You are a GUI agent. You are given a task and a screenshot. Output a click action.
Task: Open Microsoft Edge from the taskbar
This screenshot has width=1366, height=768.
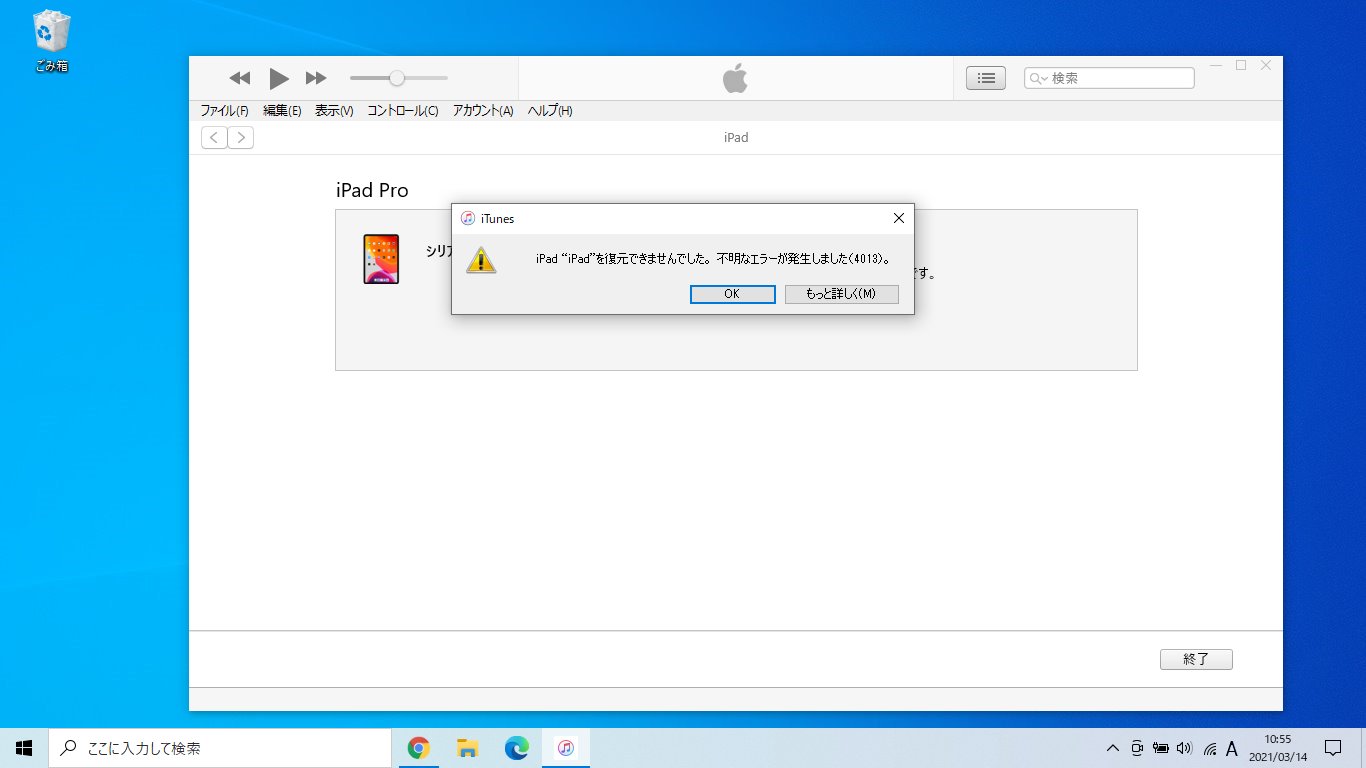pos(516,748)
